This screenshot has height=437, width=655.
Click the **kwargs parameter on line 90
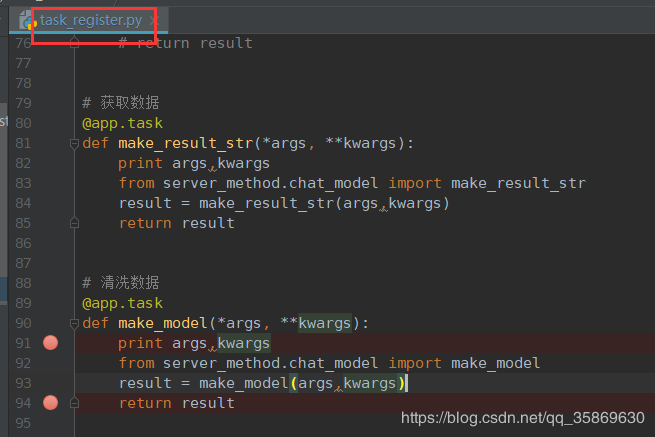[x=316, y=323]
